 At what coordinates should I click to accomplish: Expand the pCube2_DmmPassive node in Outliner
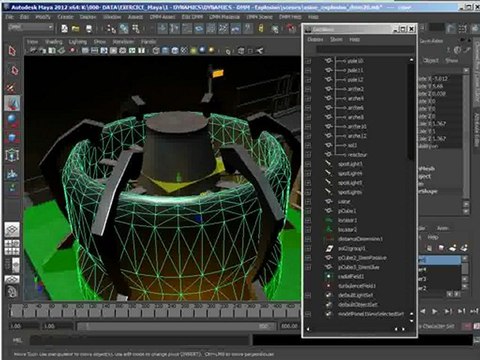pos(308,258)
